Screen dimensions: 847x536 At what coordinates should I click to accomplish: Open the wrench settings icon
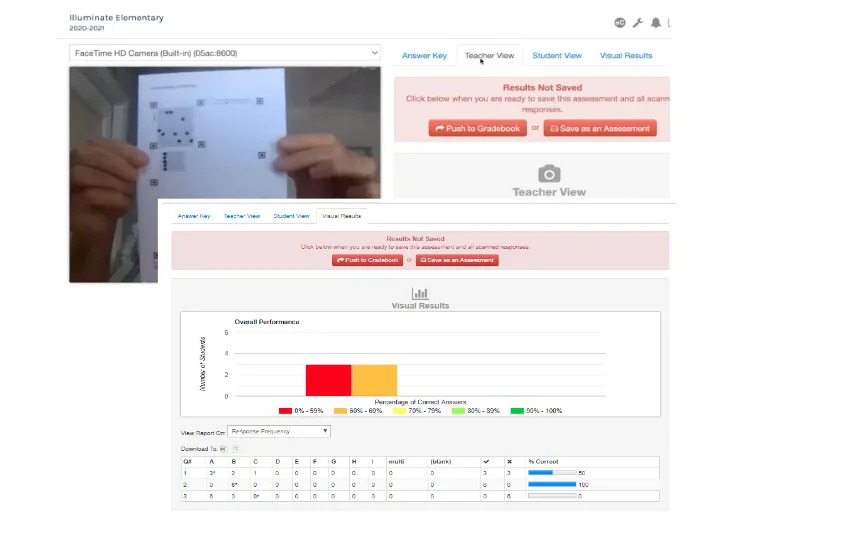[638, 23]
